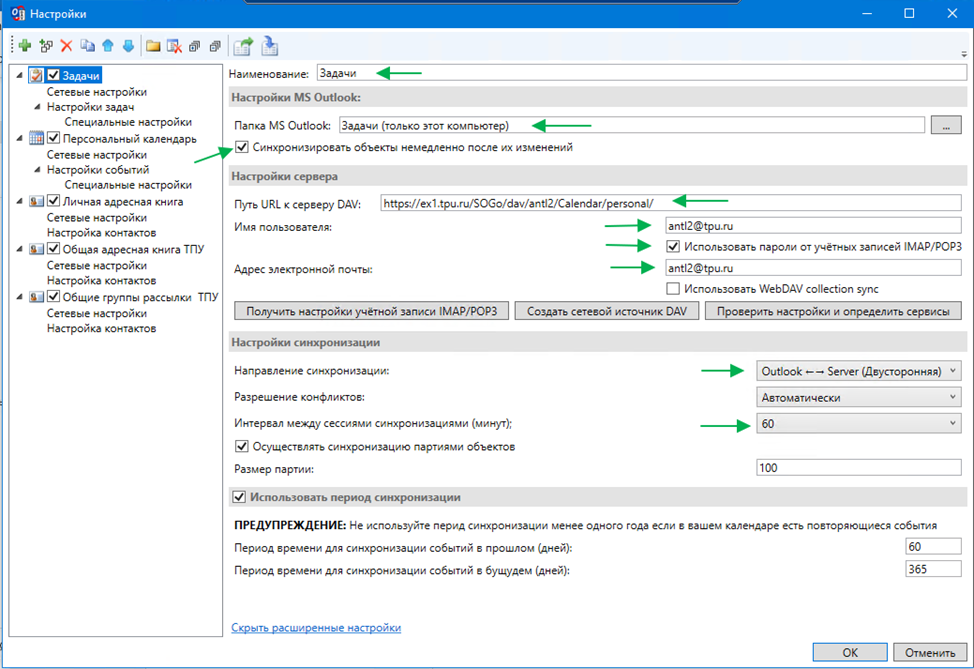Click the Имя пользователя input field
The height and width of the screenshot is (669, 974).
[813, 225]
